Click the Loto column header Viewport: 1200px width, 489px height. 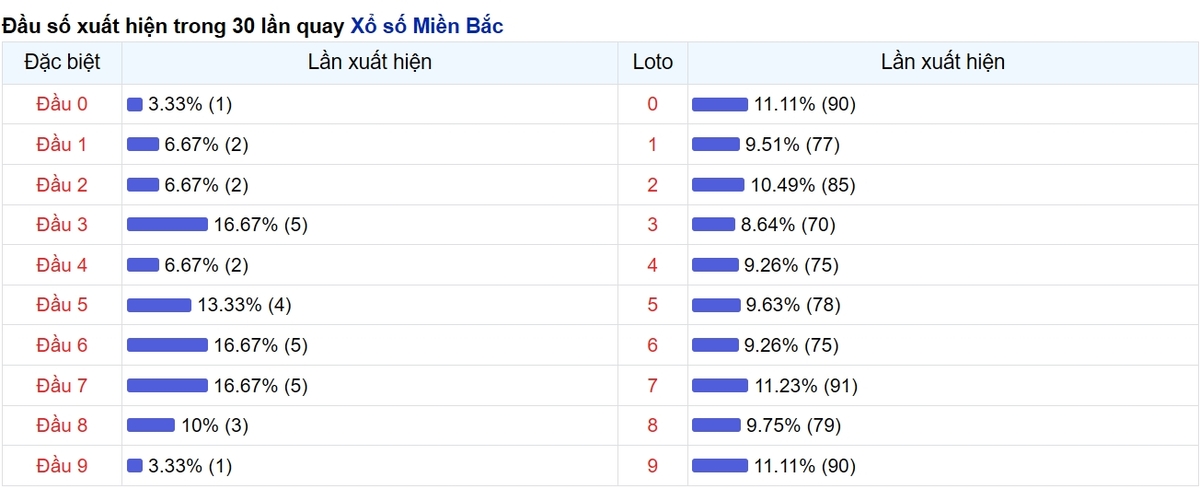coord(653,62)
